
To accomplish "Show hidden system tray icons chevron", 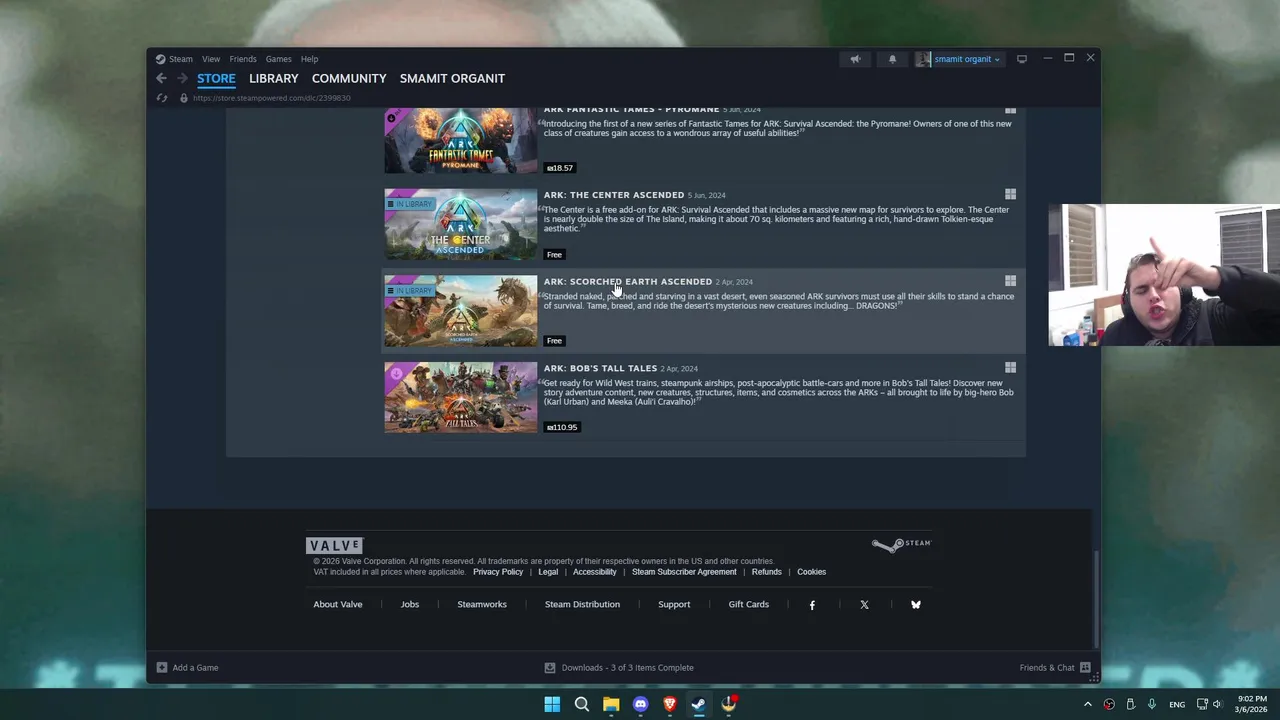I will [x=1088, y=704].
